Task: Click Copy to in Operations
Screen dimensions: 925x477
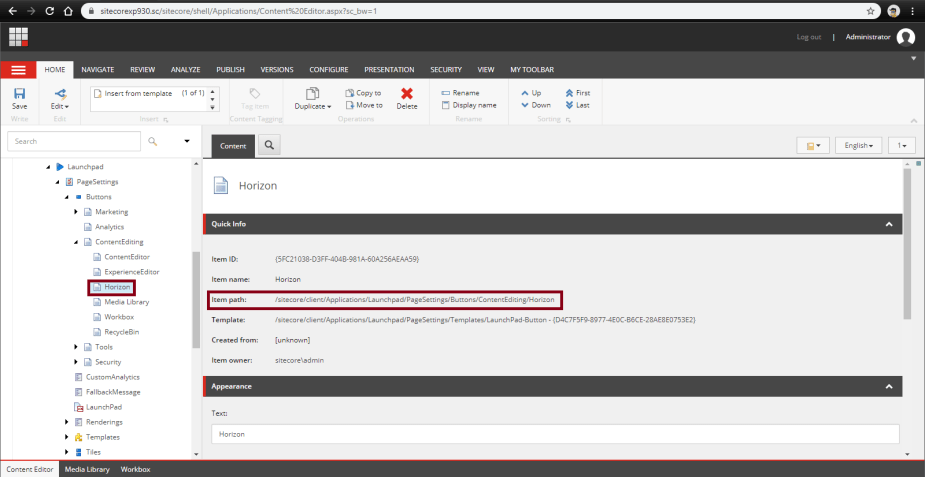Action: (363, 93)
